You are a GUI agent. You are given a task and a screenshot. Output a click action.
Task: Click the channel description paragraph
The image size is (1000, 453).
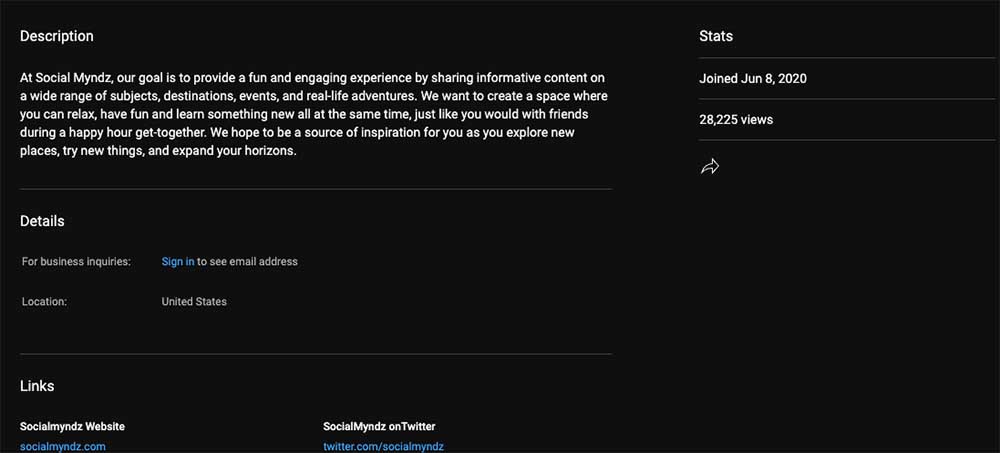314,115
